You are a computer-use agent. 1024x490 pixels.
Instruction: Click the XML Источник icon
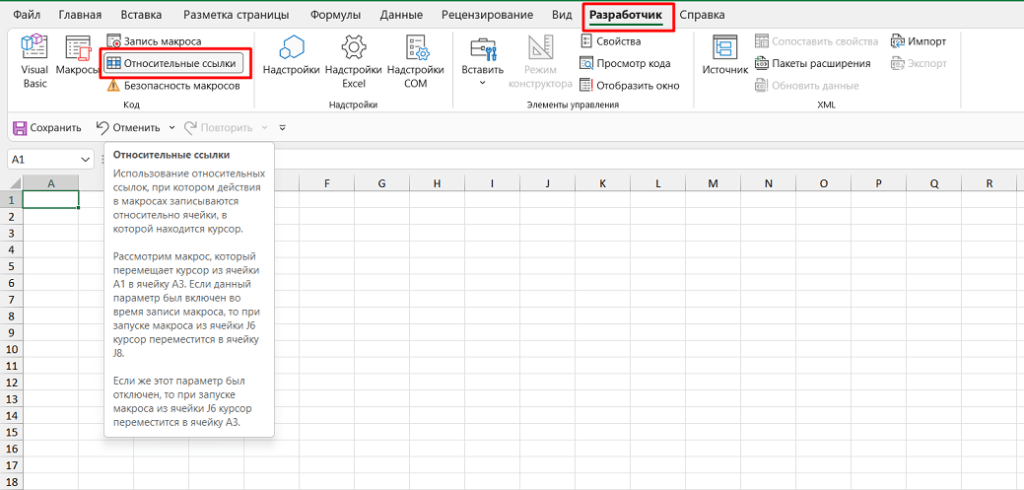[725, 58]
